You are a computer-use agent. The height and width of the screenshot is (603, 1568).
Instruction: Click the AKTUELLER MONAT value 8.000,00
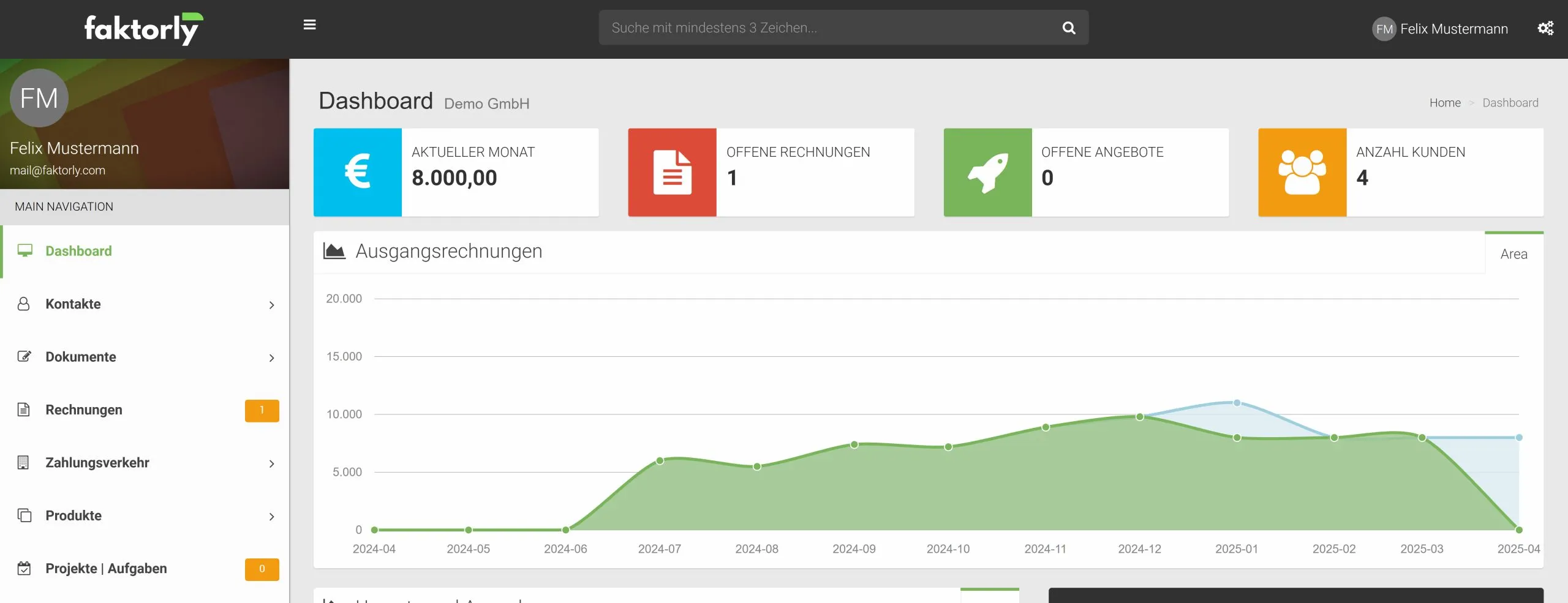click(454, 178)
